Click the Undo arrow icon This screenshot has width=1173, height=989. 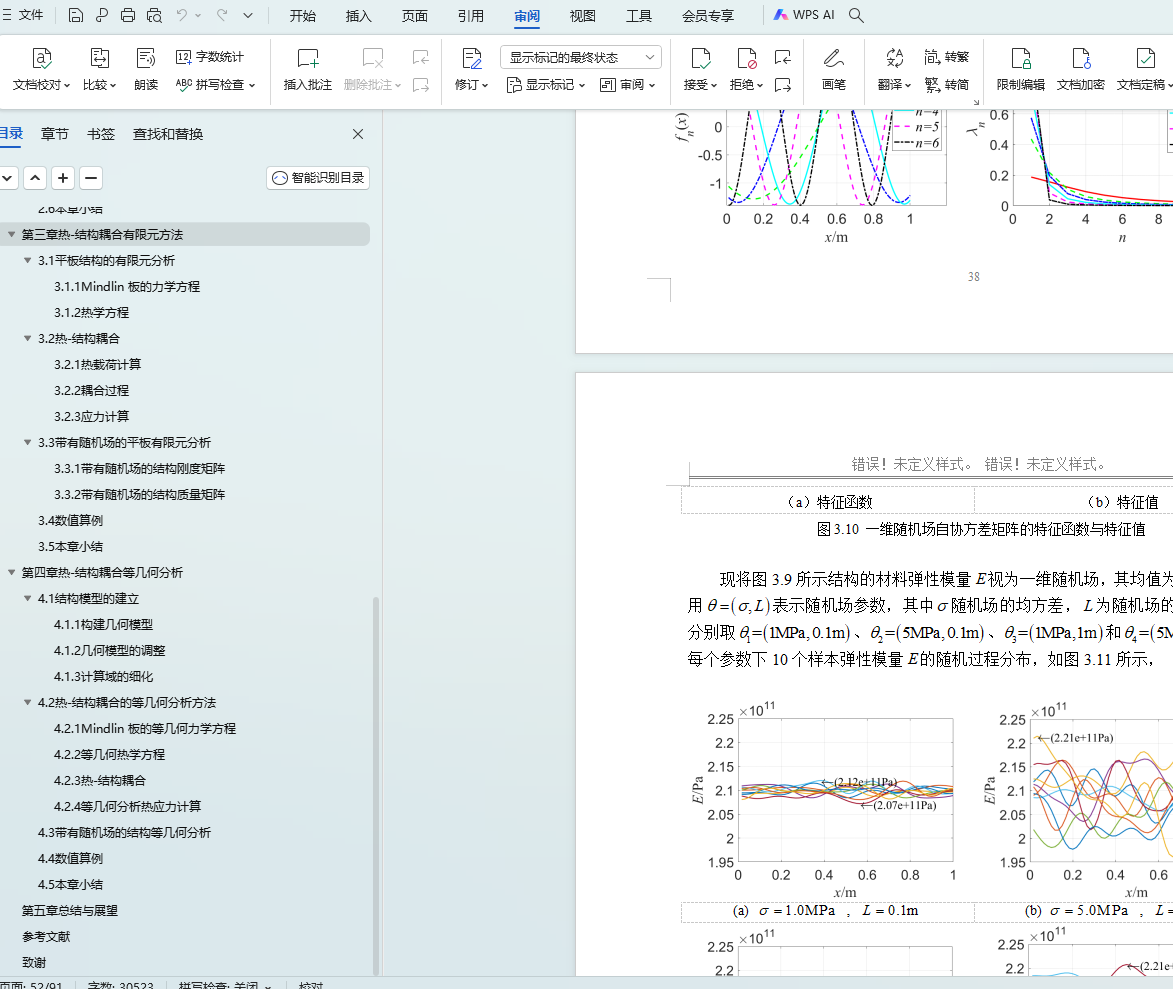point(181,15)
